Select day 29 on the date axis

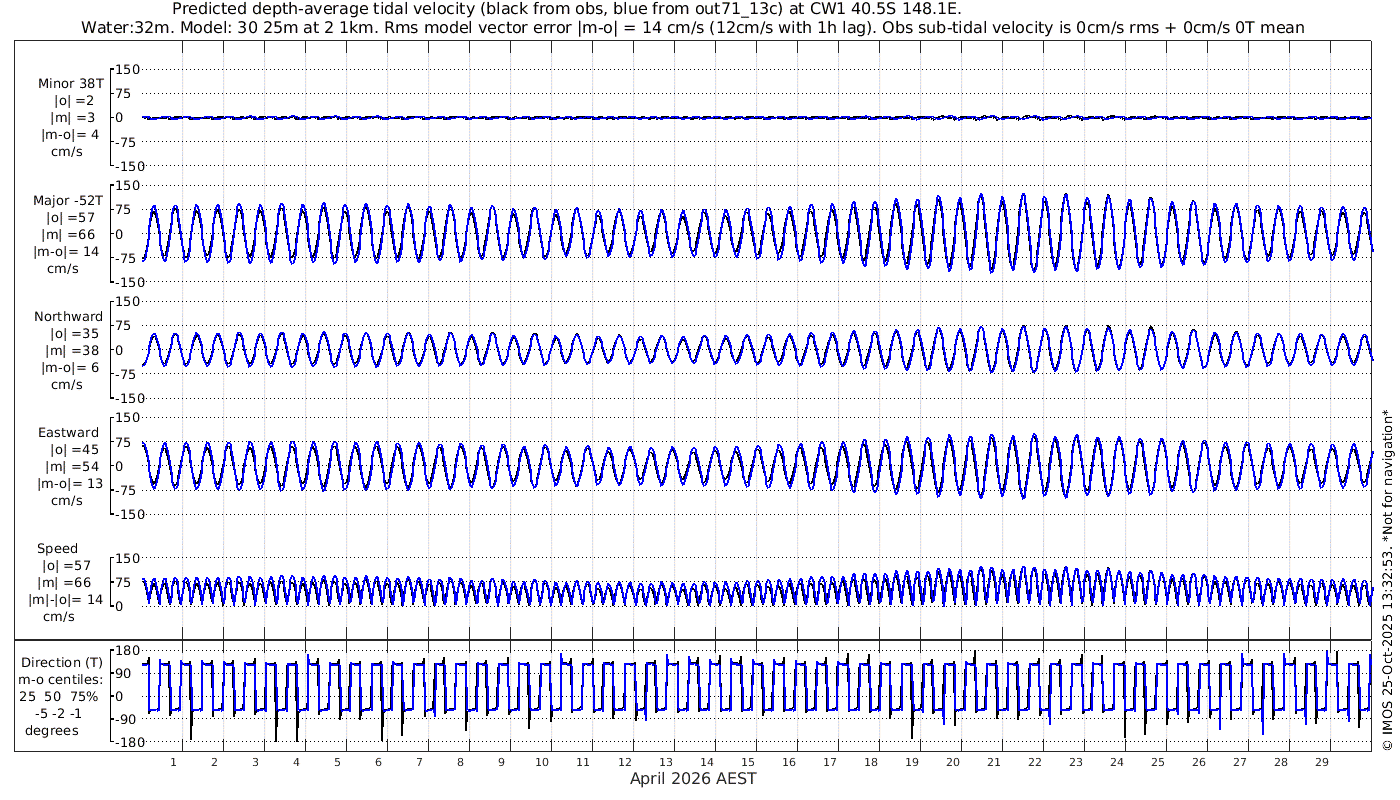pos(1321,762)
